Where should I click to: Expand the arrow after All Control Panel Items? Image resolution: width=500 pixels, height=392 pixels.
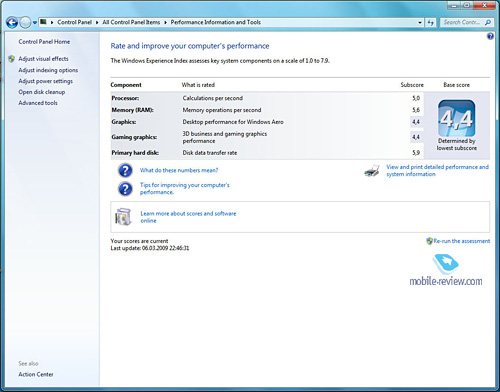click(x=165, y=22)
